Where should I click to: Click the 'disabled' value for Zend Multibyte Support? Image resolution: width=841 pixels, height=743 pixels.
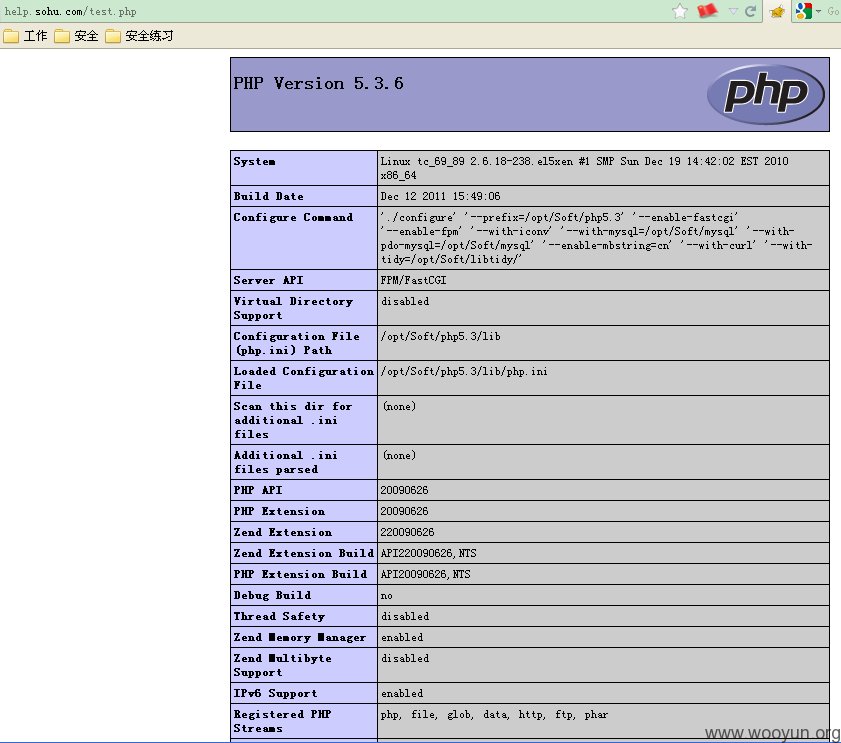(x=405, y=658)
